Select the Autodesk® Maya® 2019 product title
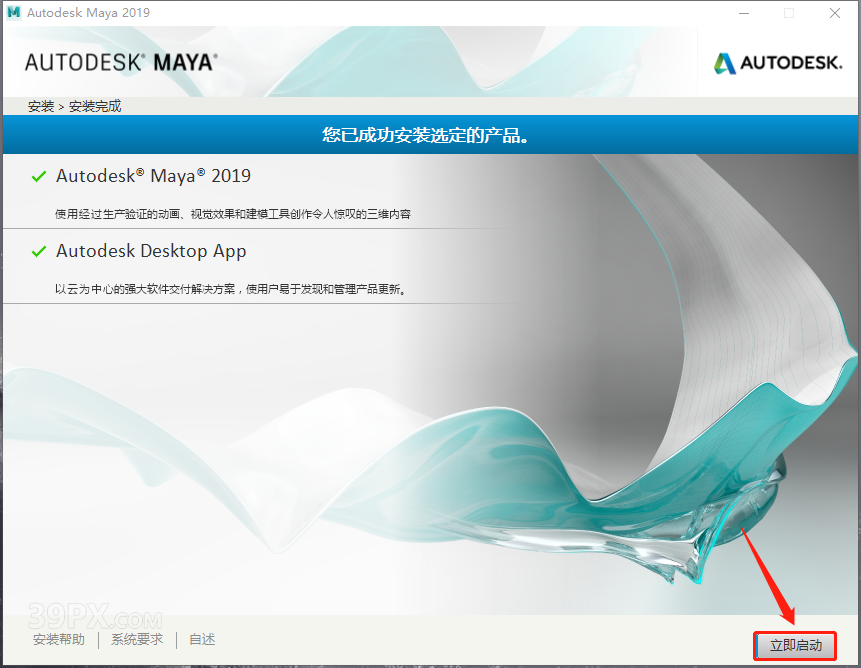Image resolution: width=861 pixels, height=668 pixels. coord(153,176)
